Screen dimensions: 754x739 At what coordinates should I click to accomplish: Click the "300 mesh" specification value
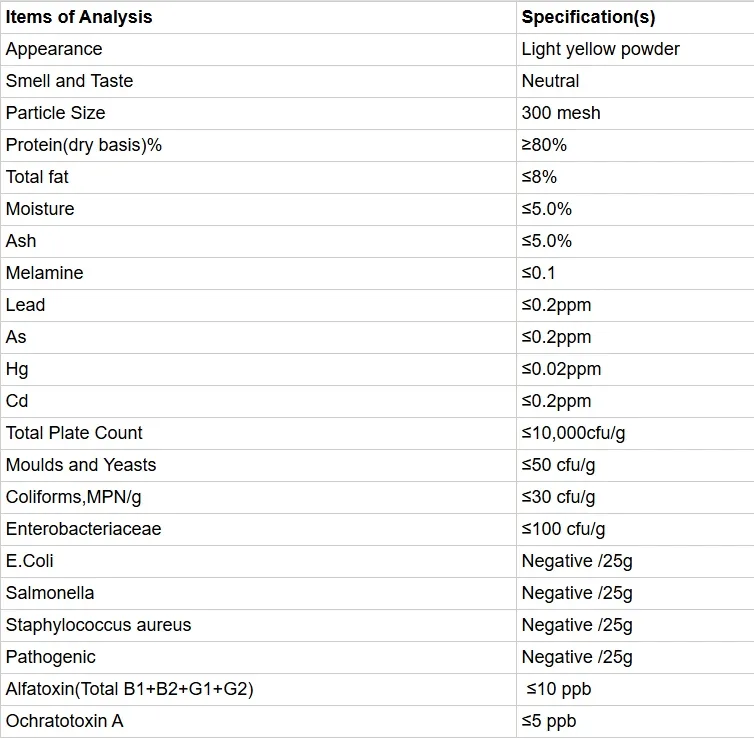(x=561, y=113)
